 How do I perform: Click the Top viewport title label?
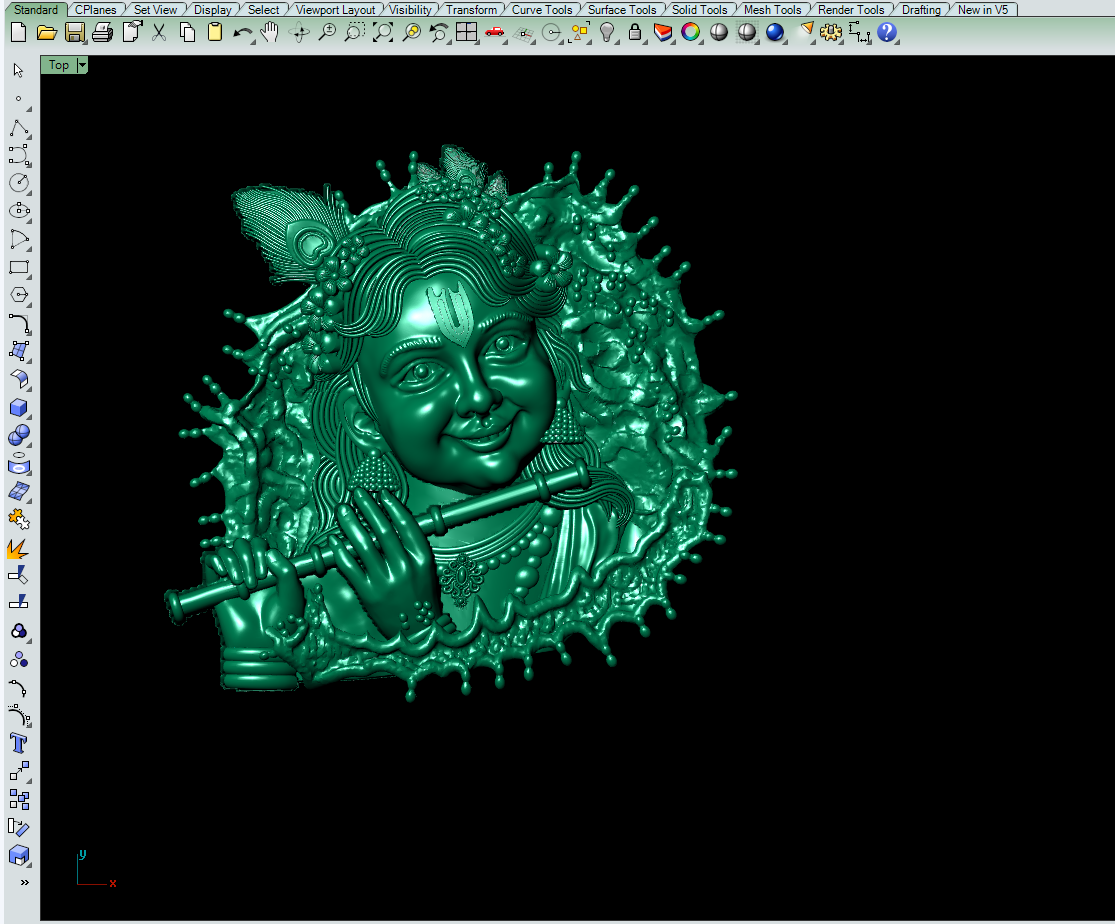(x=59, y=65)
